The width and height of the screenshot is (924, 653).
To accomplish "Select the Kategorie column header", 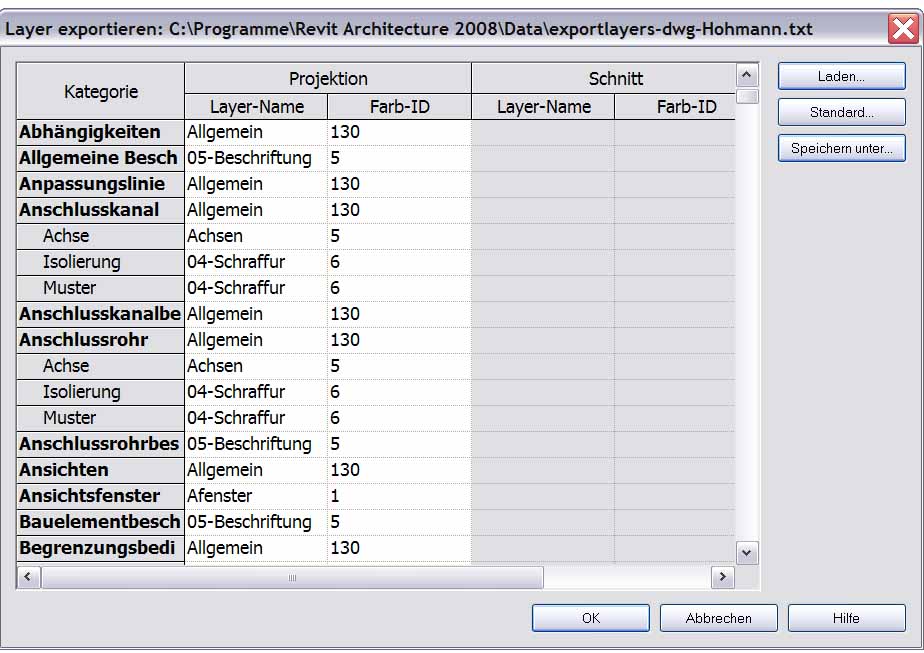I will tap(101, 91).
